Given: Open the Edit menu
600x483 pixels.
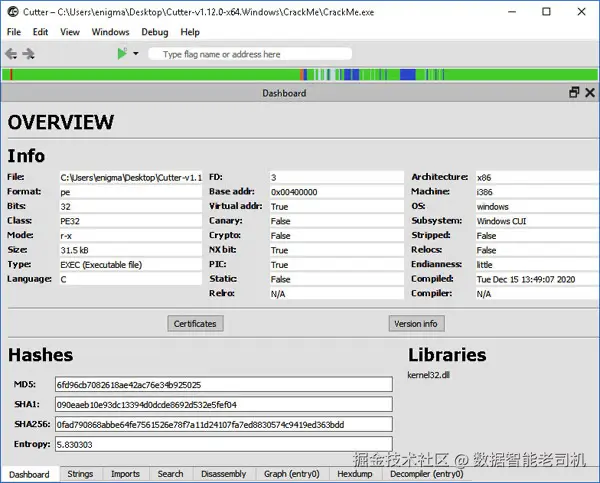Looking at the screenshot, I should coord(40,32).
